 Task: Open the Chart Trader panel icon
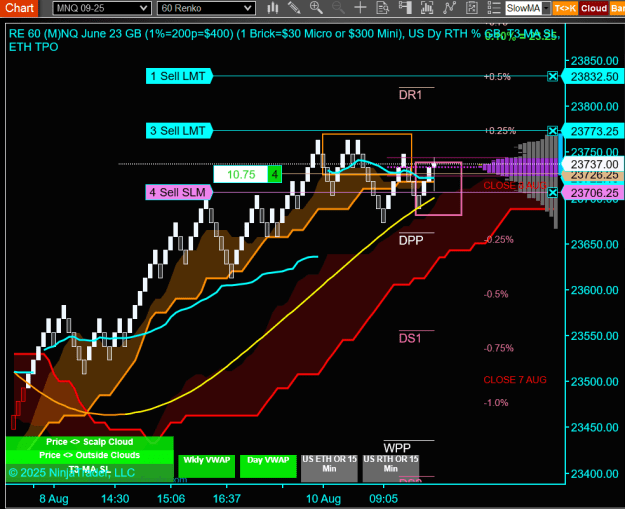[x=405, y=8]
